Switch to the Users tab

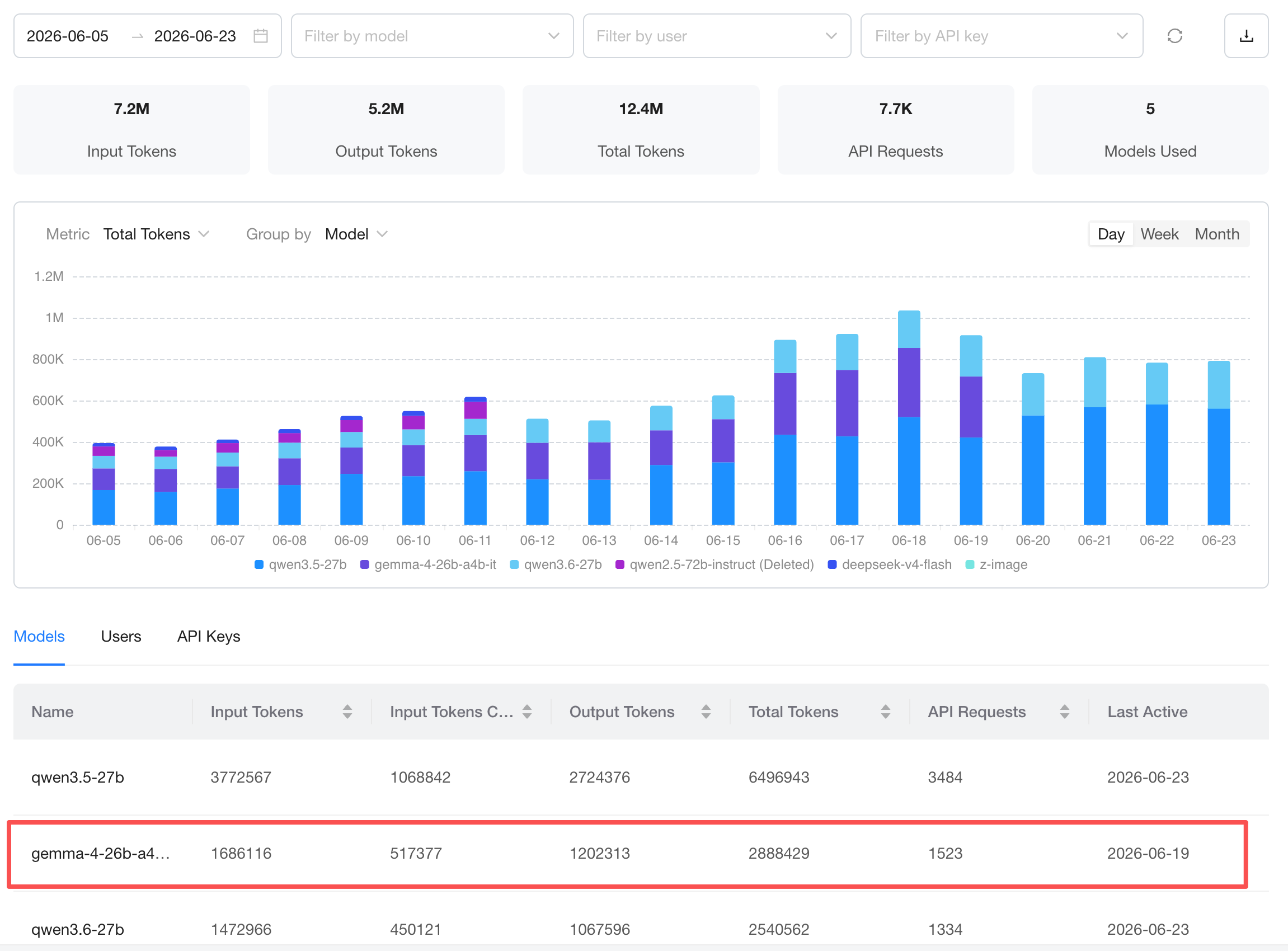point(121,637)
